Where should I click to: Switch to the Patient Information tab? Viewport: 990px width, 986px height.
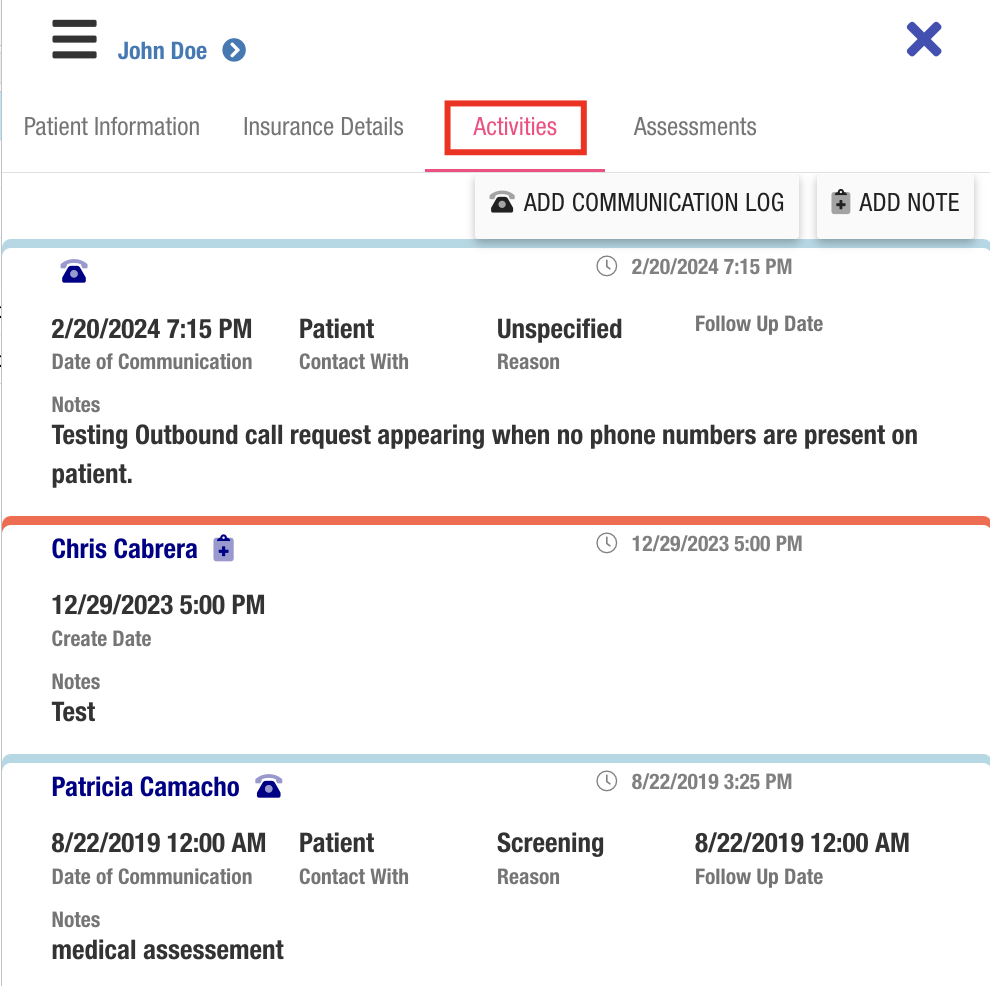point(112,127)
